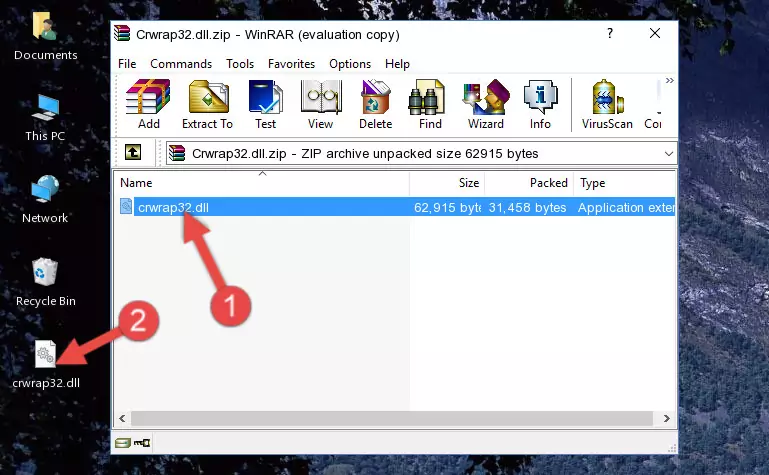The image size is (769, 475).
Task: Go up one folder level
Action: pos(133,152)
